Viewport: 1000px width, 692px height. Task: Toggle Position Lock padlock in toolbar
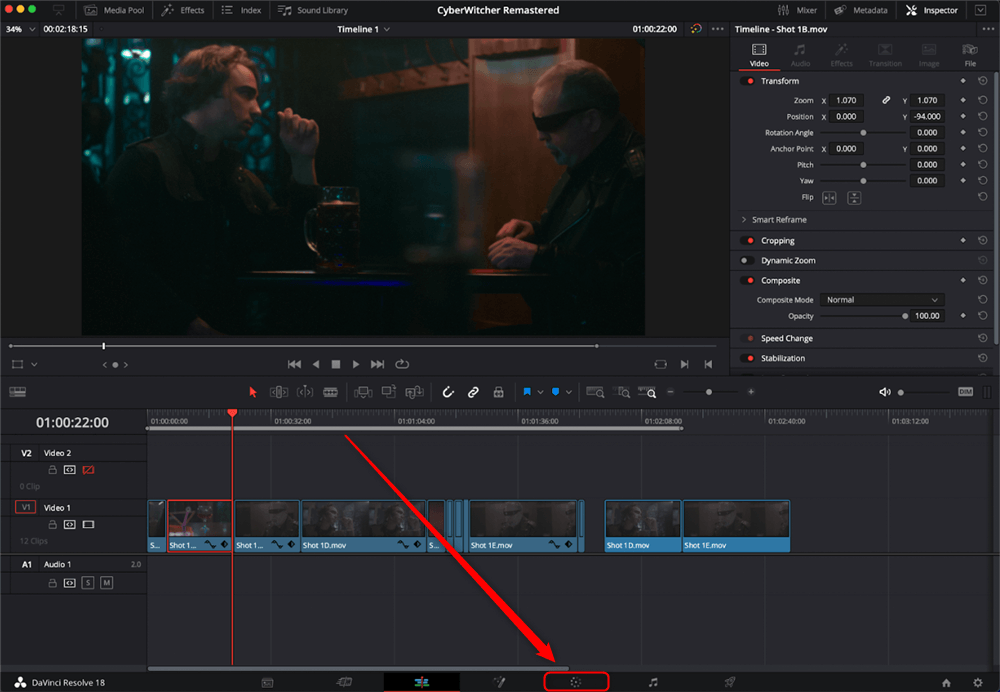[499, 392]
